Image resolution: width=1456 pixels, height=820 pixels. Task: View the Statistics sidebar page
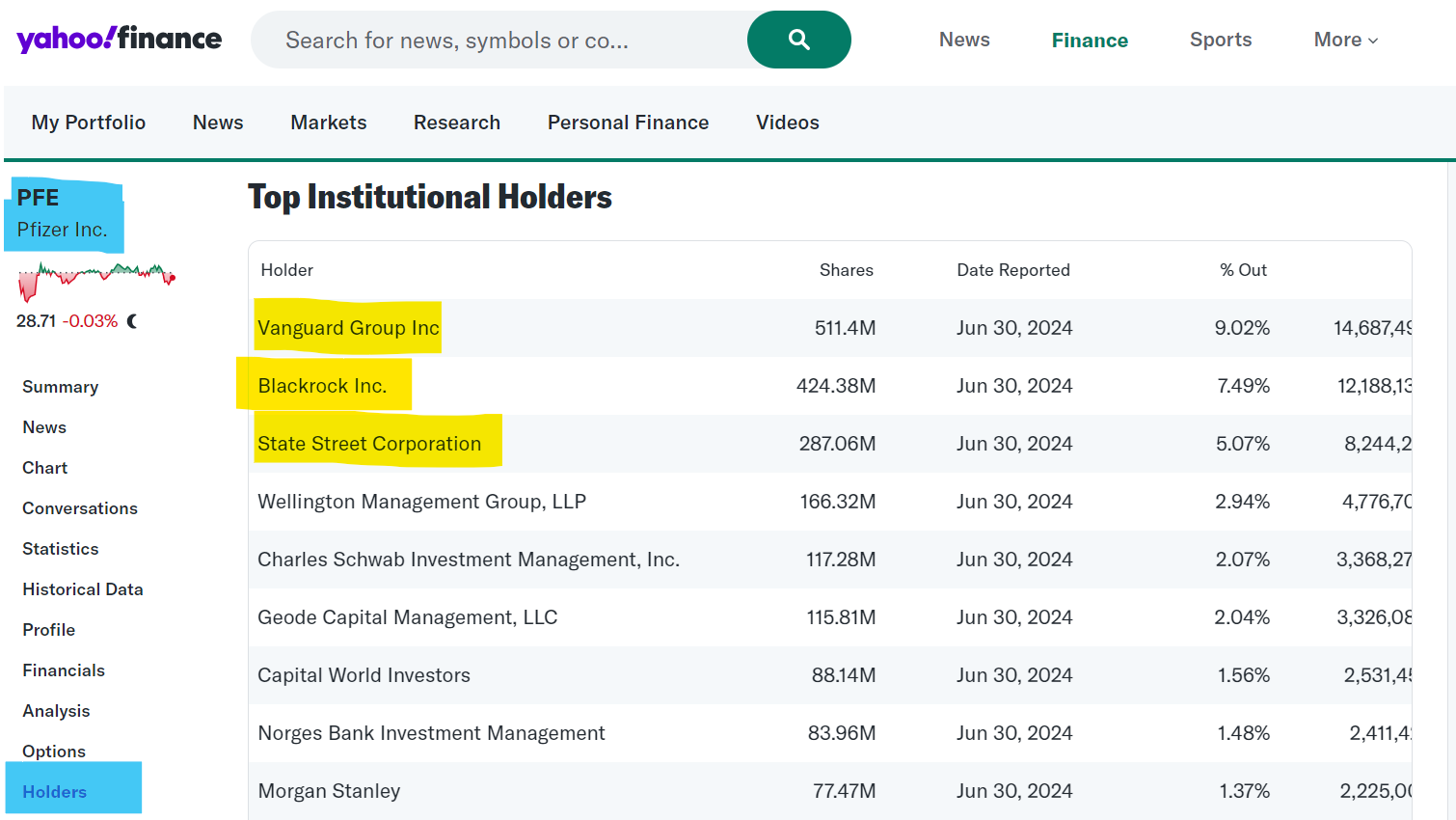coord(61,549)
